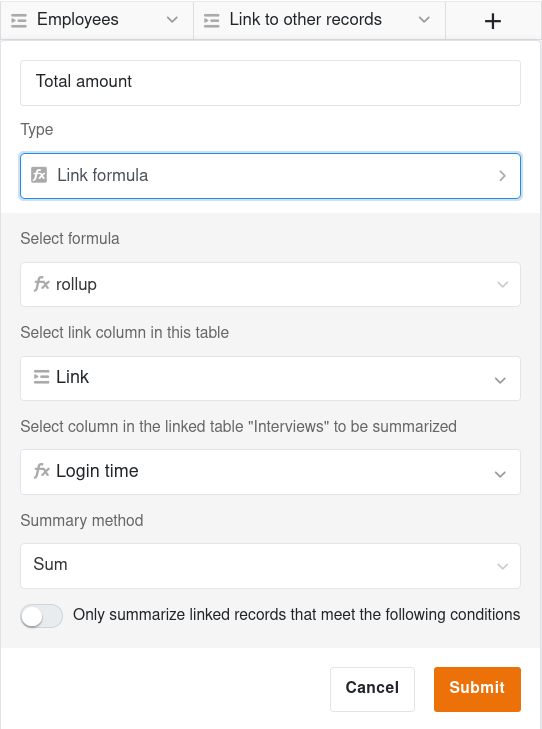Image resolution: width=542 pixels, height=729 pixels.
Task: Click the fx icon next to rollup
Action: coord(41,284)
